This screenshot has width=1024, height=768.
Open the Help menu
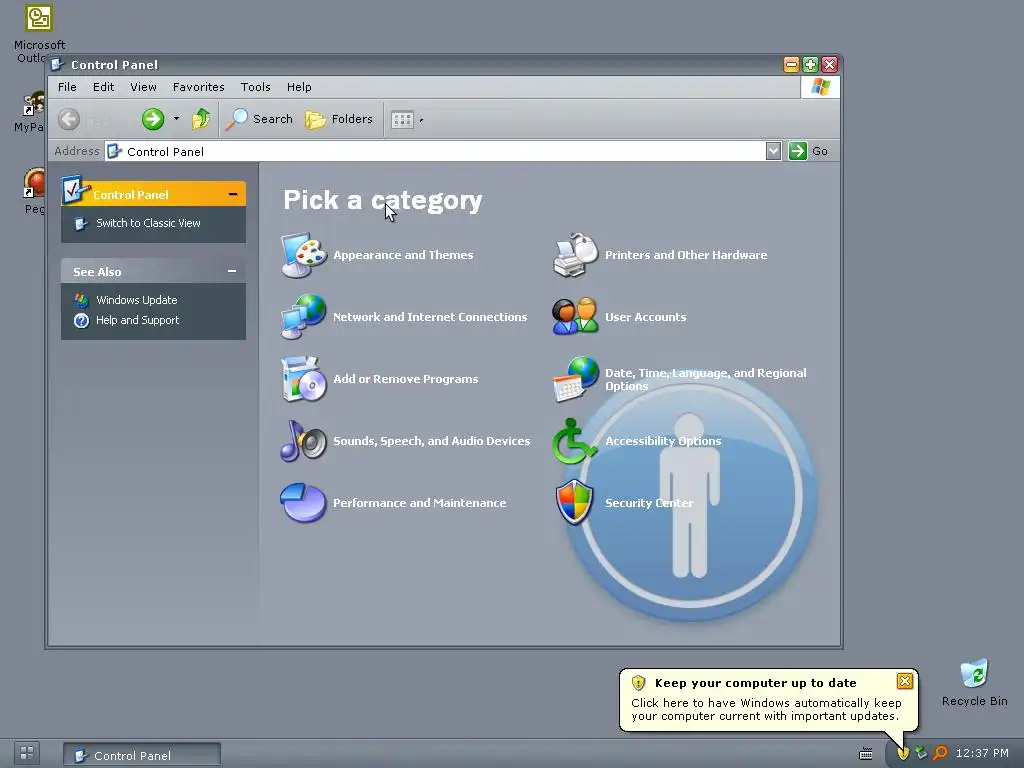(x=299, y=87)
